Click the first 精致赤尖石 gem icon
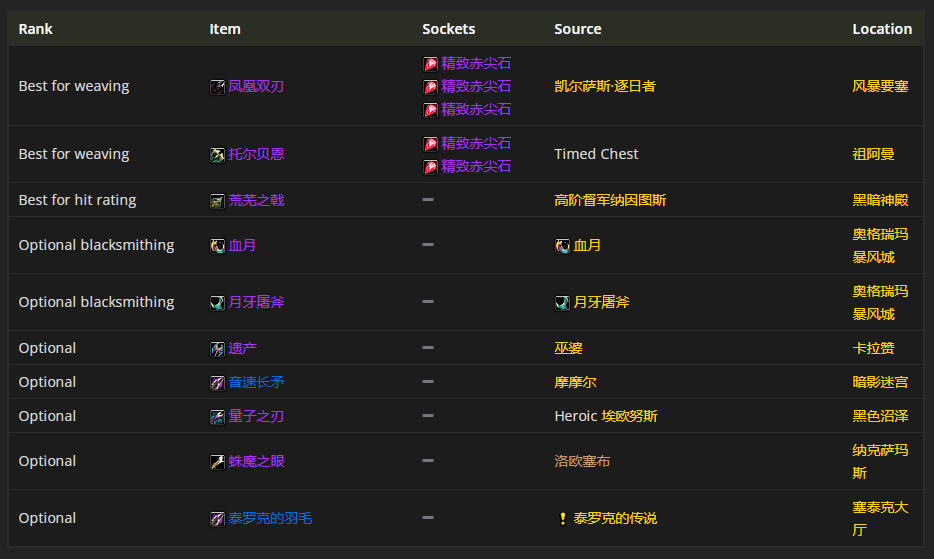 [x=430, y=64]
